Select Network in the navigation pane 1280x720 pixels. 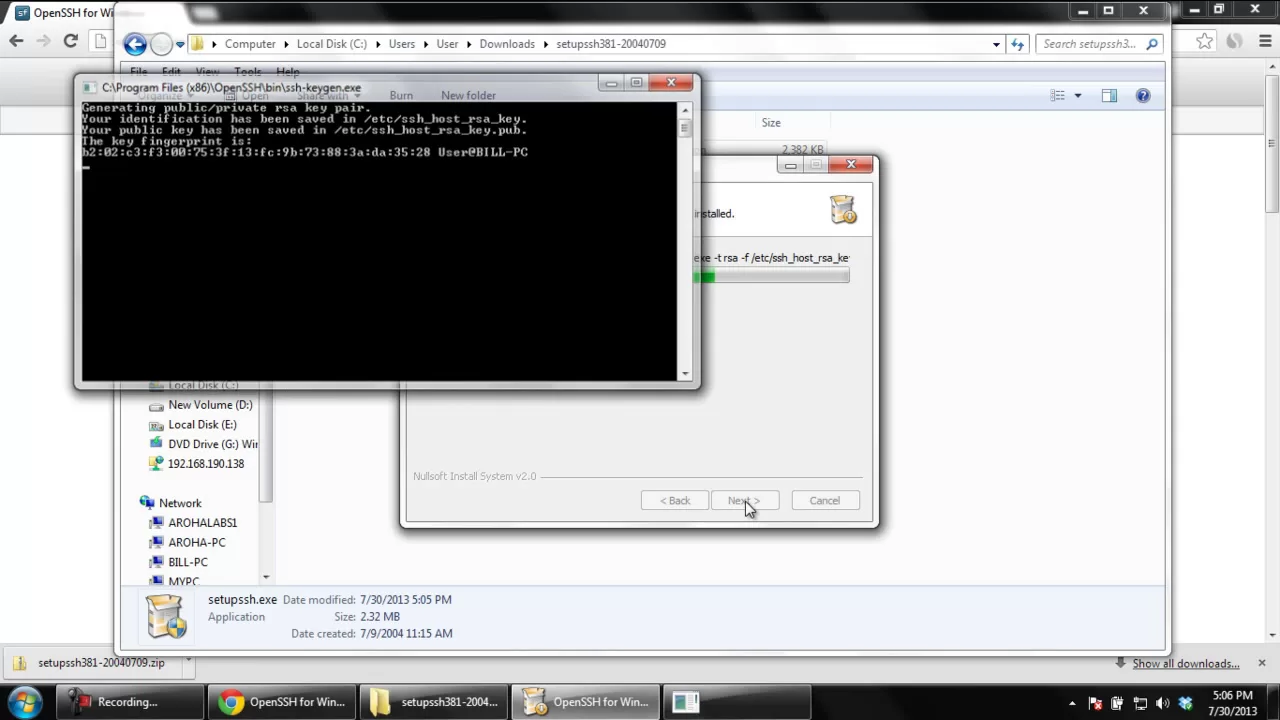[x=179, y=503]
